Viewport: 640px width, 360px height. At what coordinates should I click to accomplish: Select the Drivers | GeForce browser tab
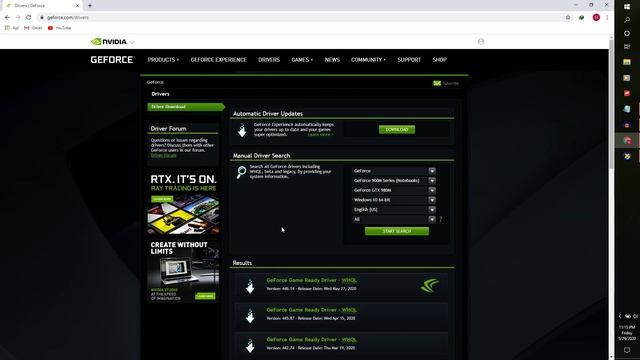(x=42, y=6)
